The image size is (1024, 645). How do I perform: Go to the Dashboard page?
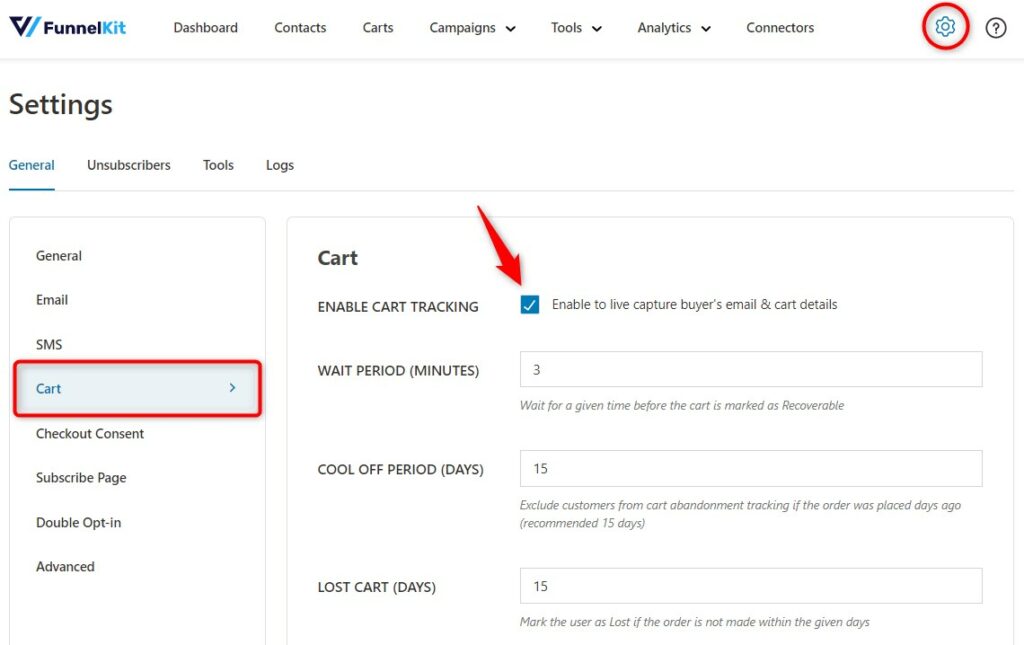click(206, 28)
